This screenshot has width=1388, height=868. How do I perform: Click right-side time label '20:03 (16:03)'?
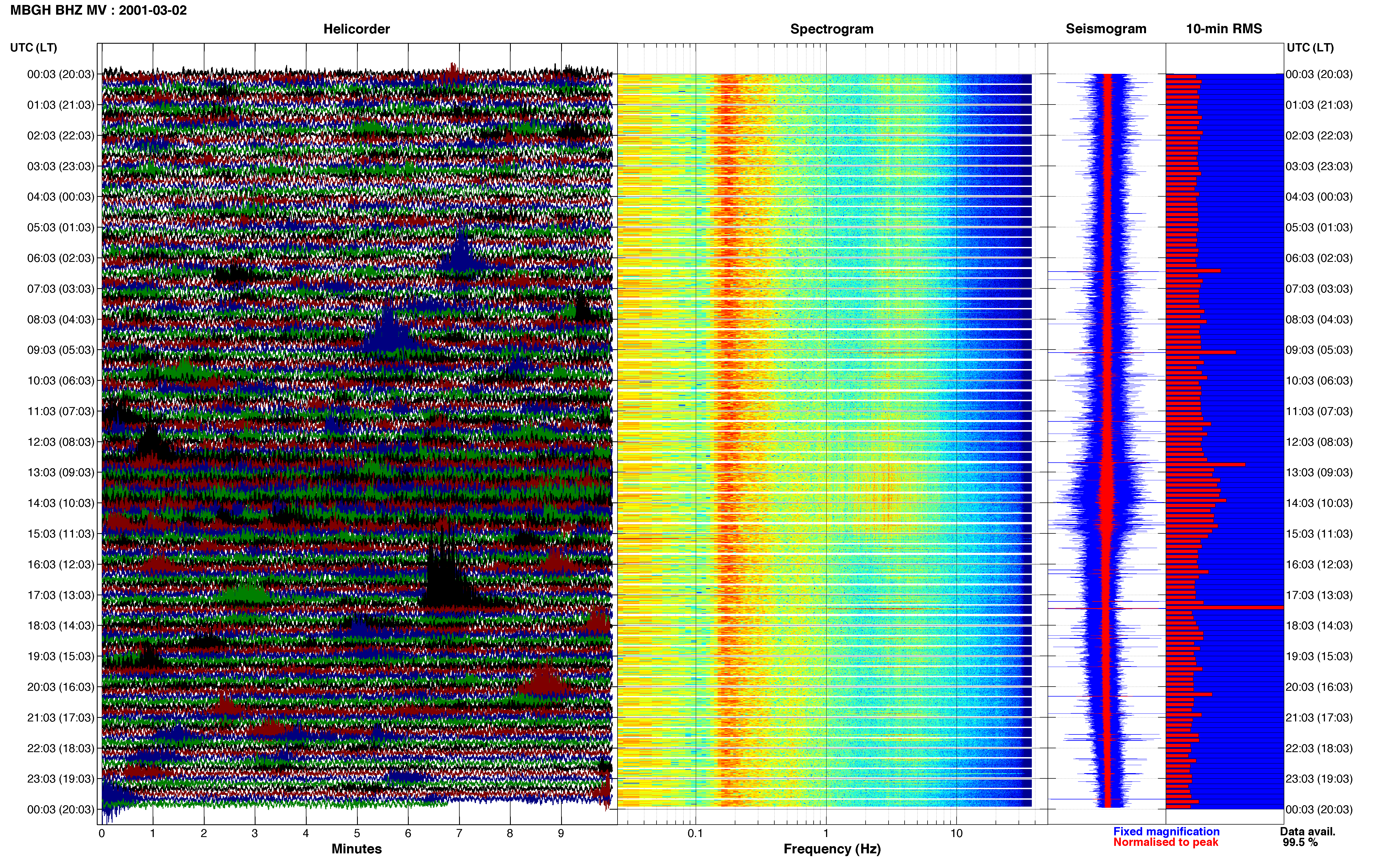click(1319, 687)
